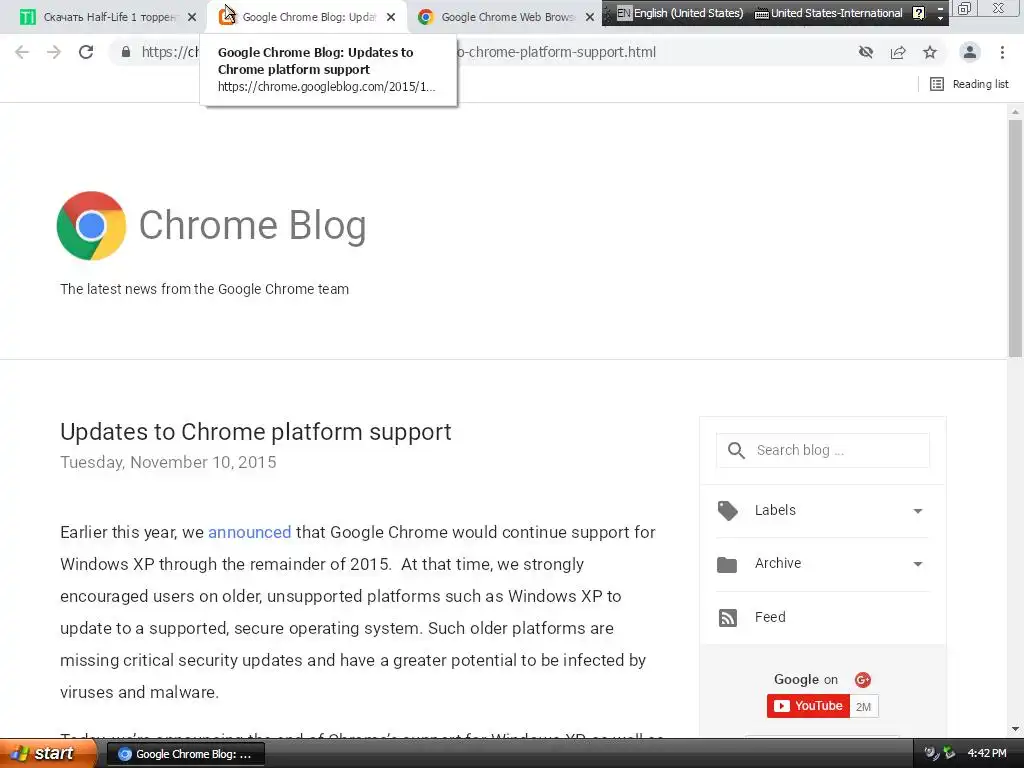Click the Chrome logo in blog header
Image resolution: width=1024 pixels, height=768 pixels.
point(91,225)
